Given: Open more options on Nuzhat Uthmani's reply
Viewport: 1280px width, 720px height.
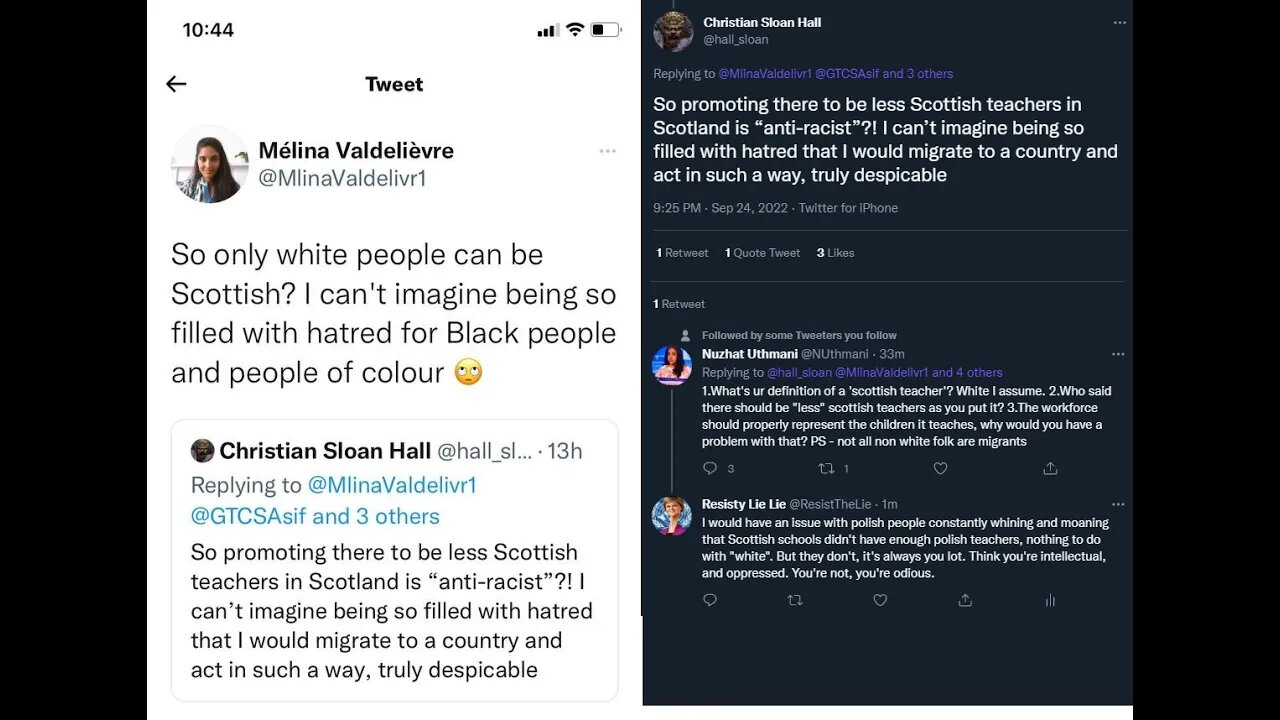Looking at the screenshot, I should 1118,354.
